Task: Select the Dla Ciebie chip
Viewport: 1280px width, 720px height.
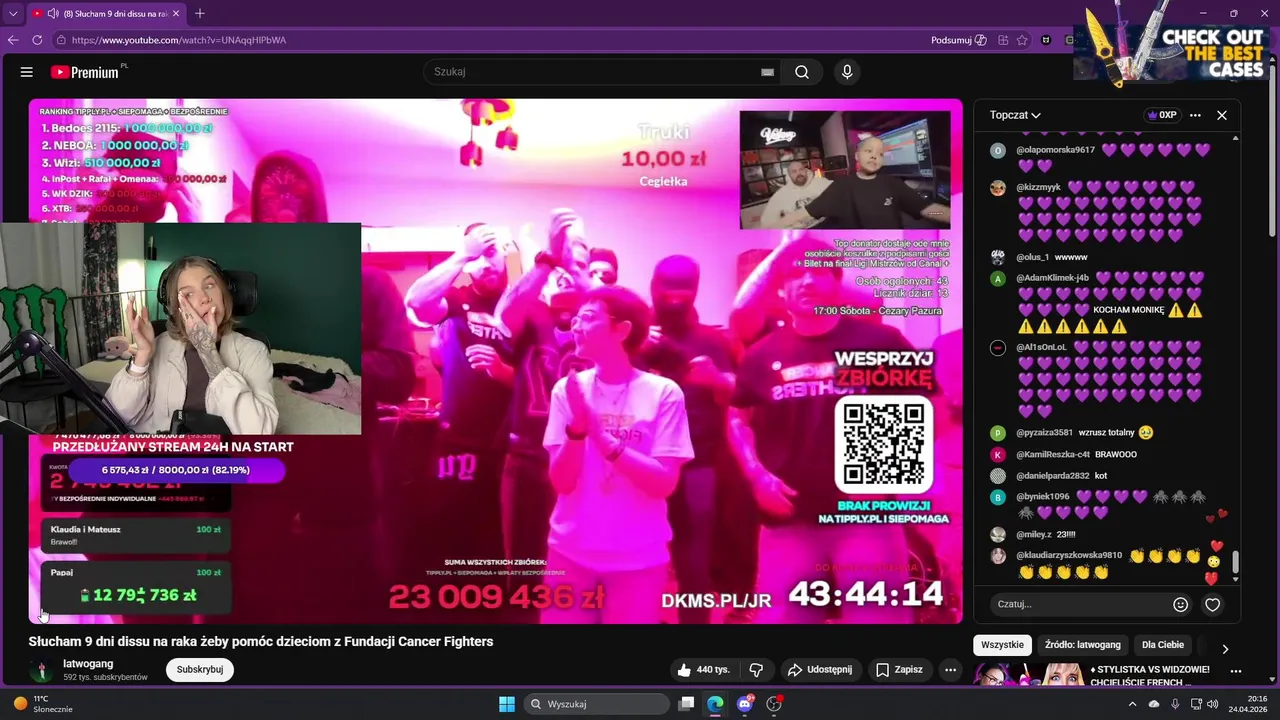Action: point(1162,645)
